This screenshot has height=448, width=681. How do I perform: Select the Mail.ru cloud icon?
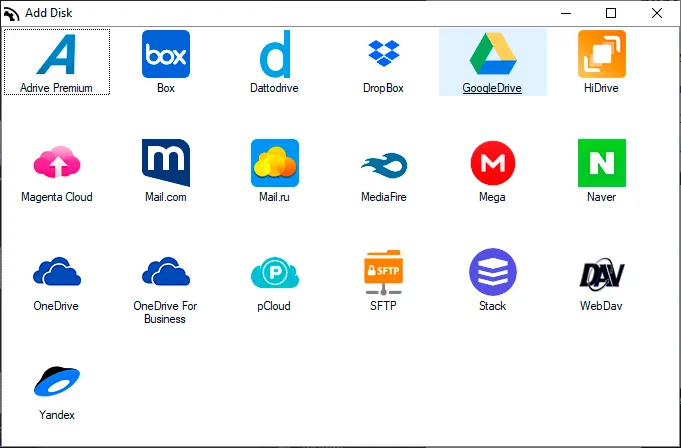tap(275, 163)
